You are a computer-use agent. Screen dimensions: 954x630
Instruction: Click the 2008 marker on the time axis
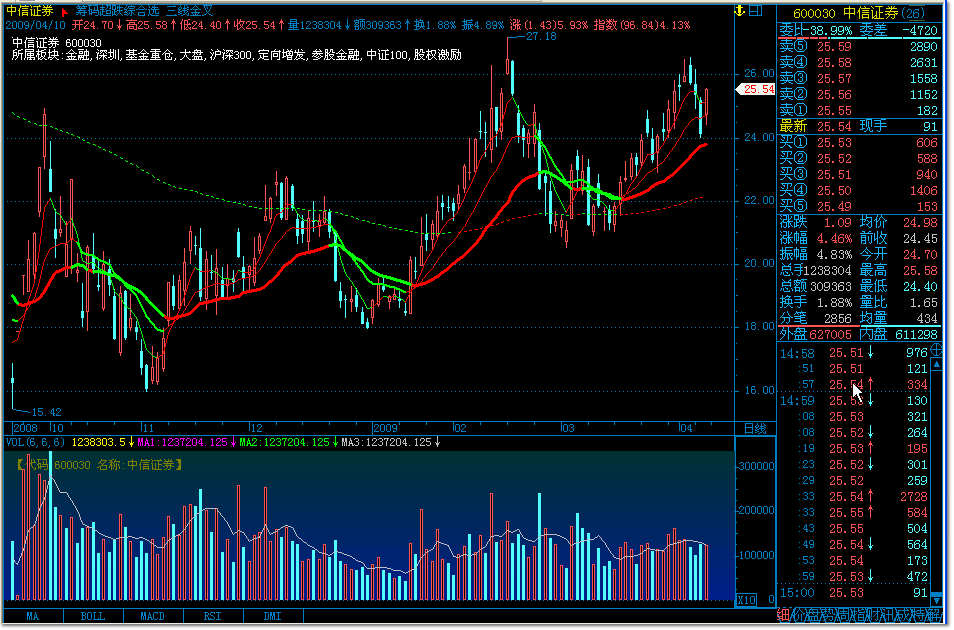click(25, 429)
